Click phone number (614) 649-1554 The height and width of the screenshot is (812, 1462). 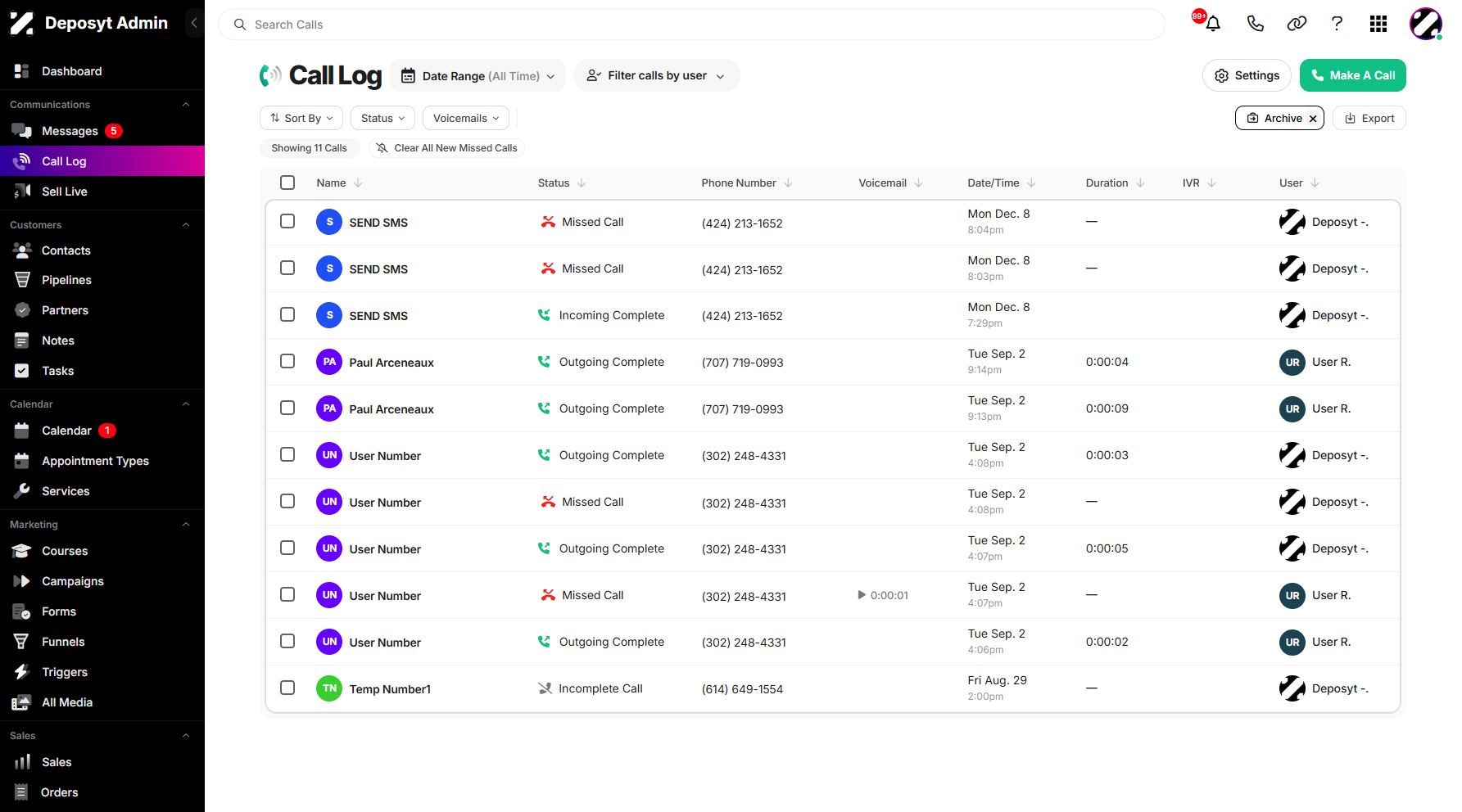click(x=742, y=689)
